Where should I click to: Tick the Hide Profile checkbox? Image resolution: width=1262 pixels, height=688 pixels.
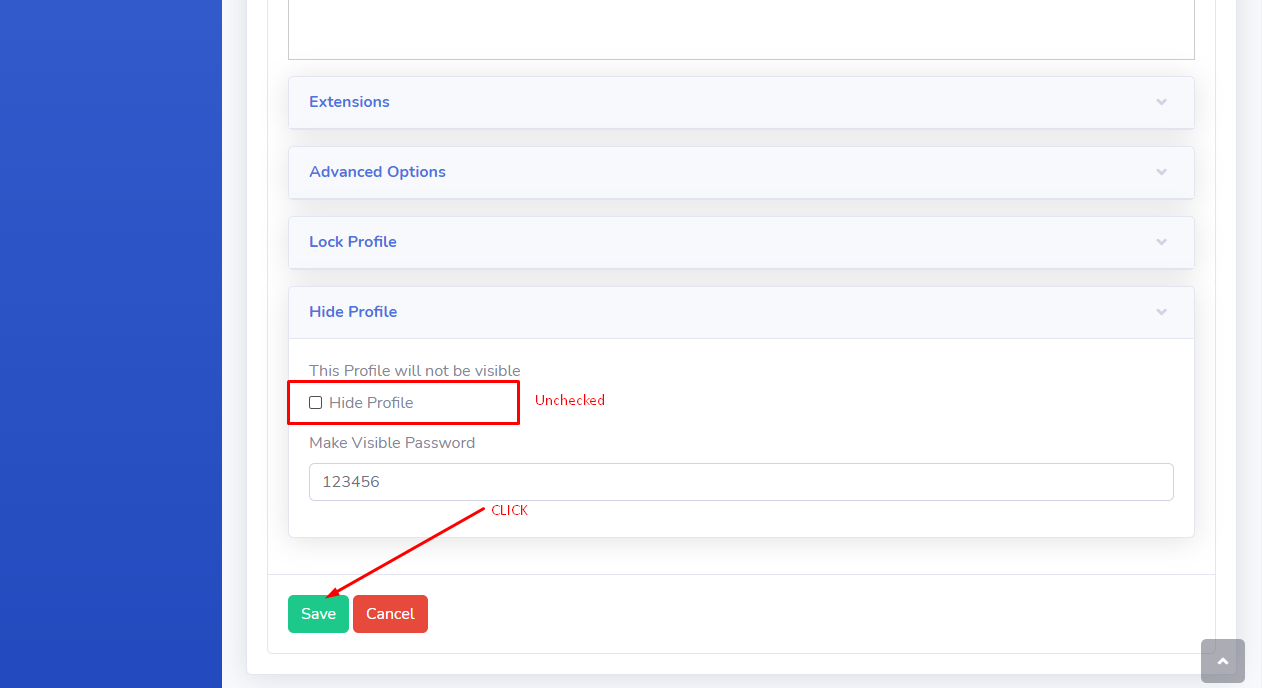click(x=316, y=403)
